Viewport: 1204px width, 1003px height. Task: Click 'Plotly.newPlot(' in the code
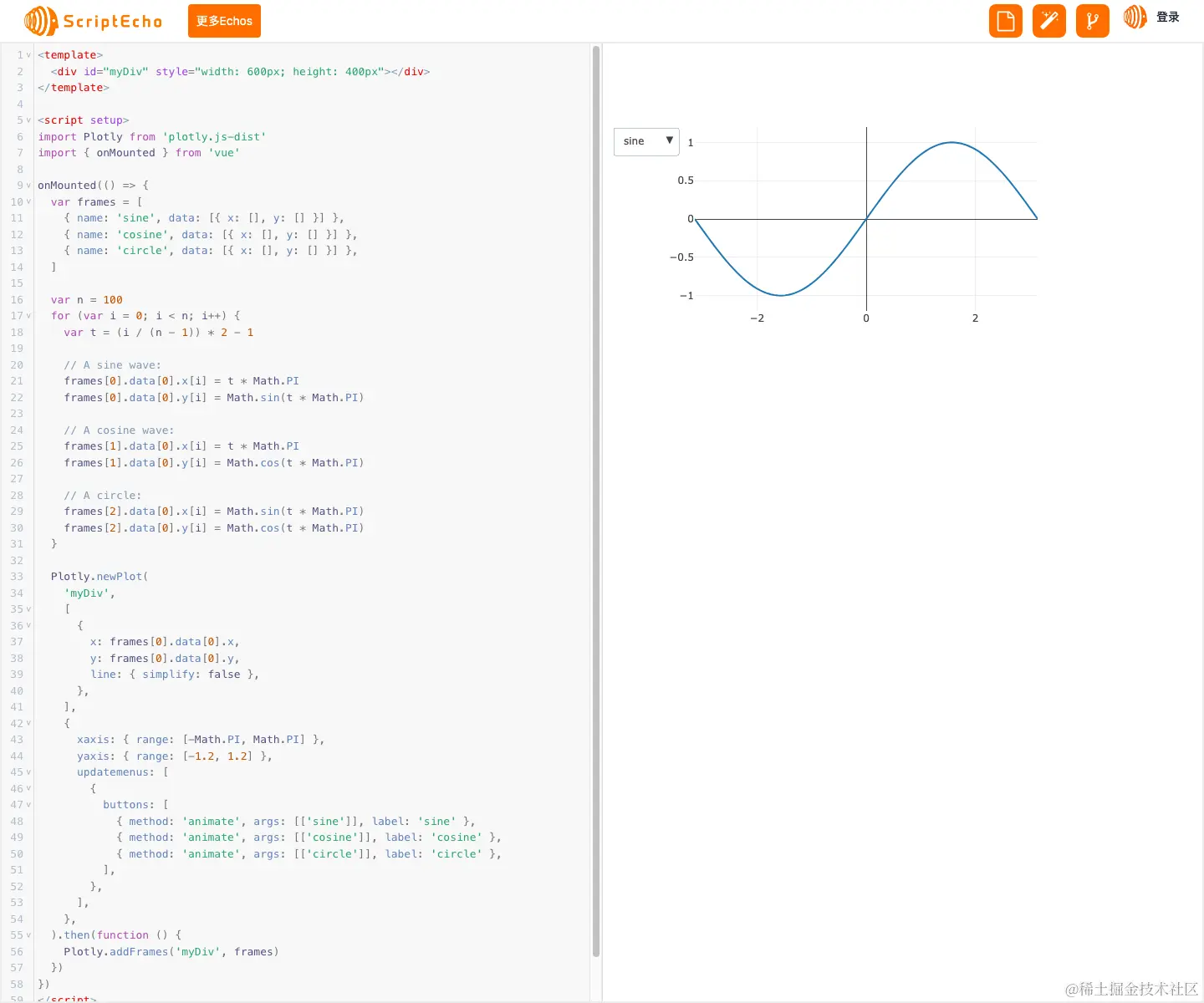(x=99, y=577)
